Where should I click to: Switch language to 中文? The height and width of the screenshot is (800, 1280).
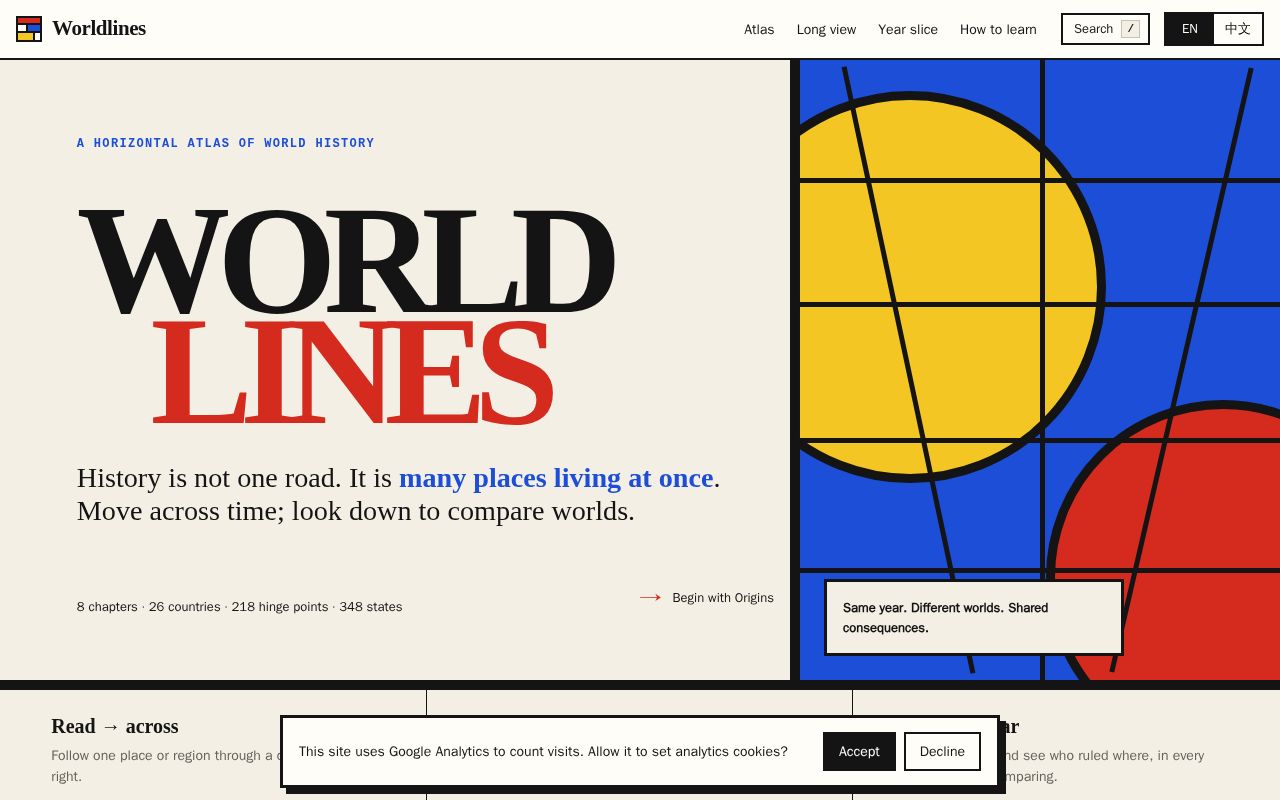[x=1238, y=29]
